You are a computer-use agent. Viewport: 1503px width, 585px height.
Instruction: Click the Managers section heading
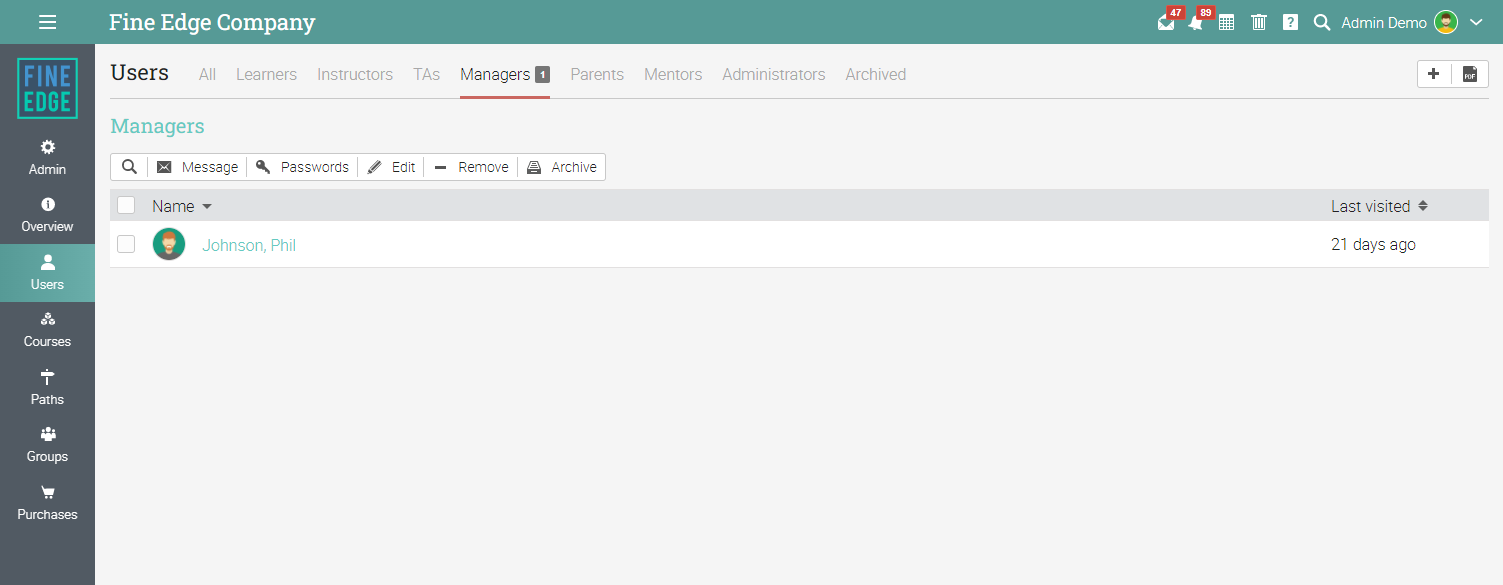[157, 126]
